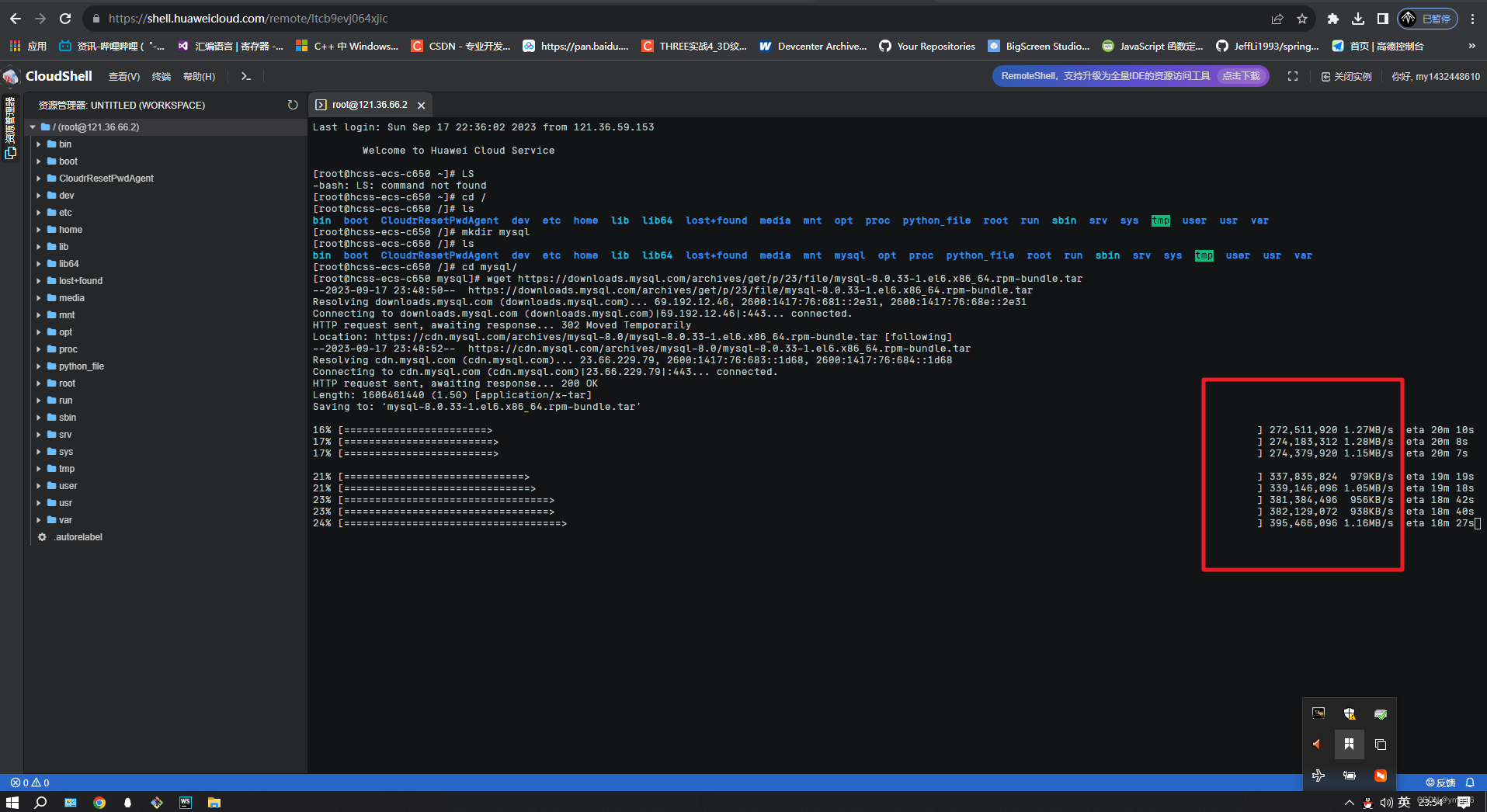The width and height of the screenshot is (1487, 812).
Task: Click 关闭实例 to close instance
Action: click(x=1346, y=76)
